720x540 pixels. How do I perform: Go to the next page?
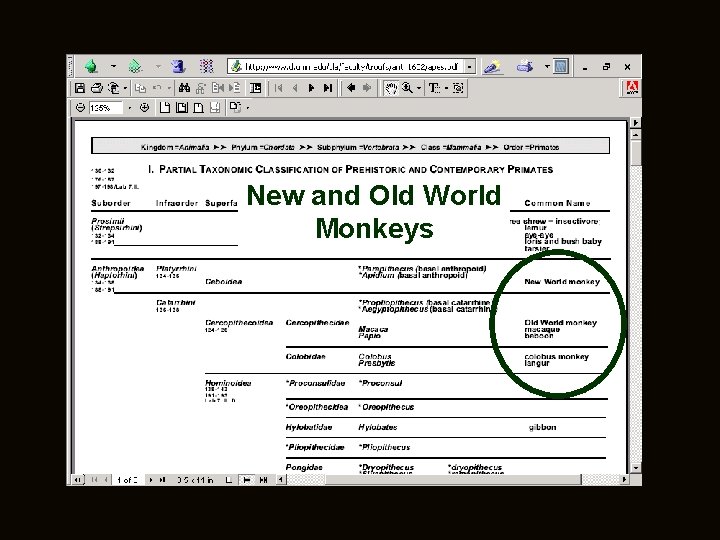(311, 88)
